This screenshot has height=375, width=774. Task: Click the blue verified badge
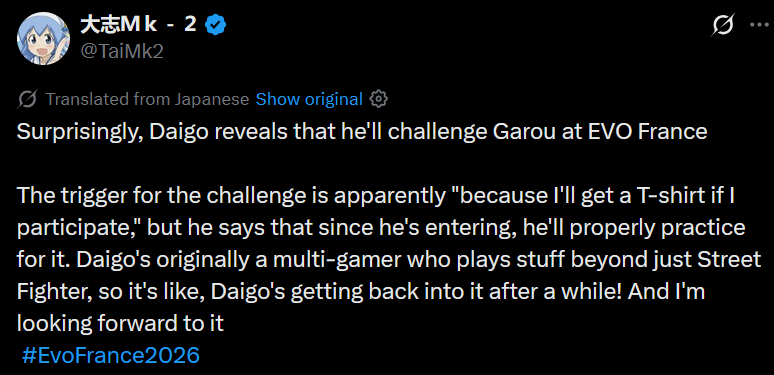click(x=216, y=24)
